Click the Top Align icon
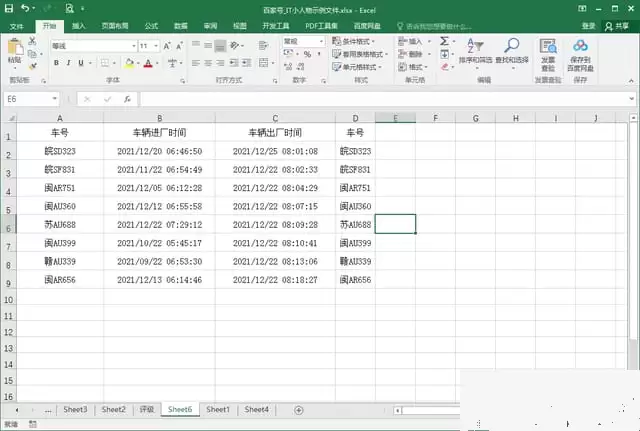Screen dimensions: 640x431 tap(196, 45)
